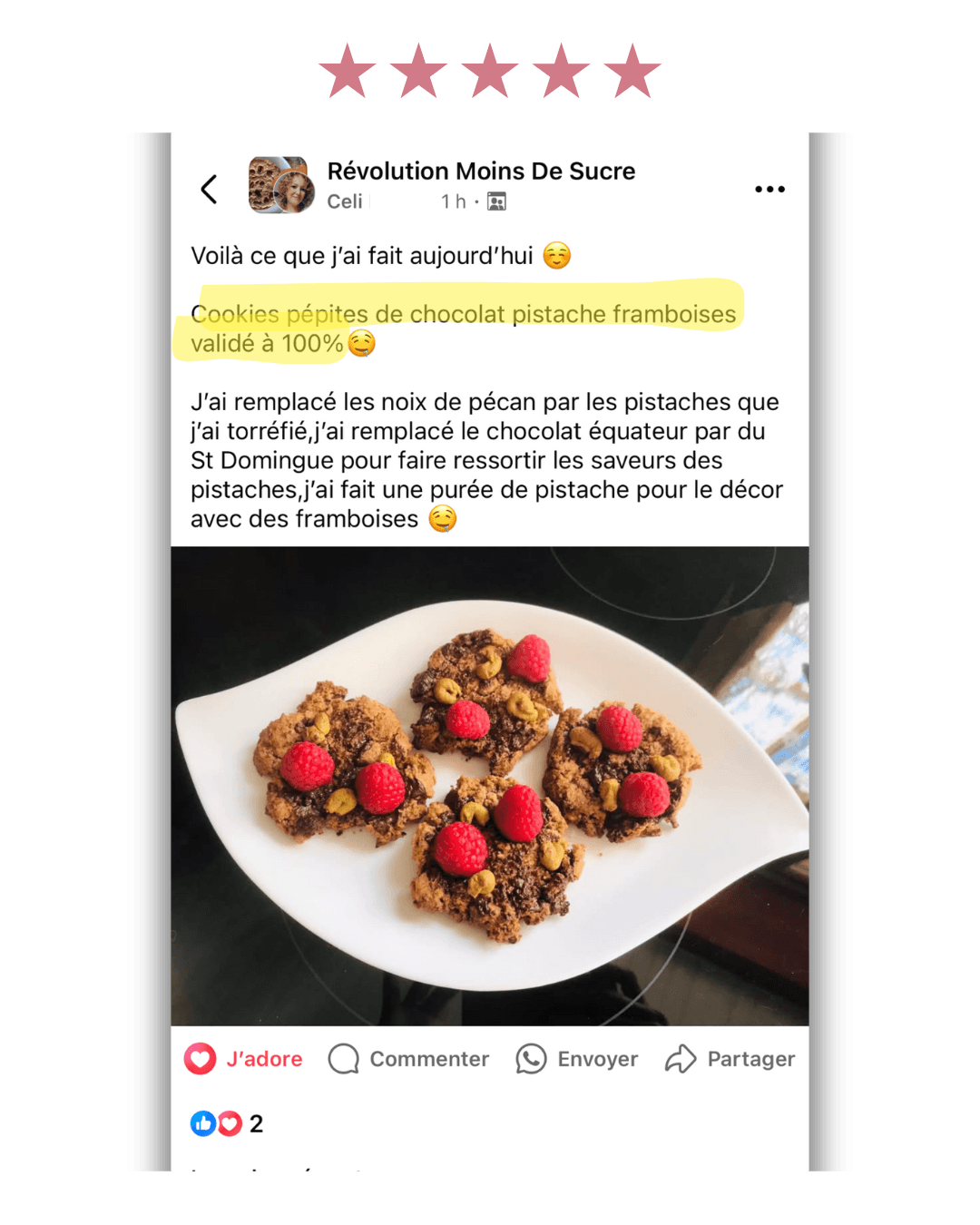Click the blue thumbs-up reaction icon
Screen dimensions: 980x1225
[202, 1123]
